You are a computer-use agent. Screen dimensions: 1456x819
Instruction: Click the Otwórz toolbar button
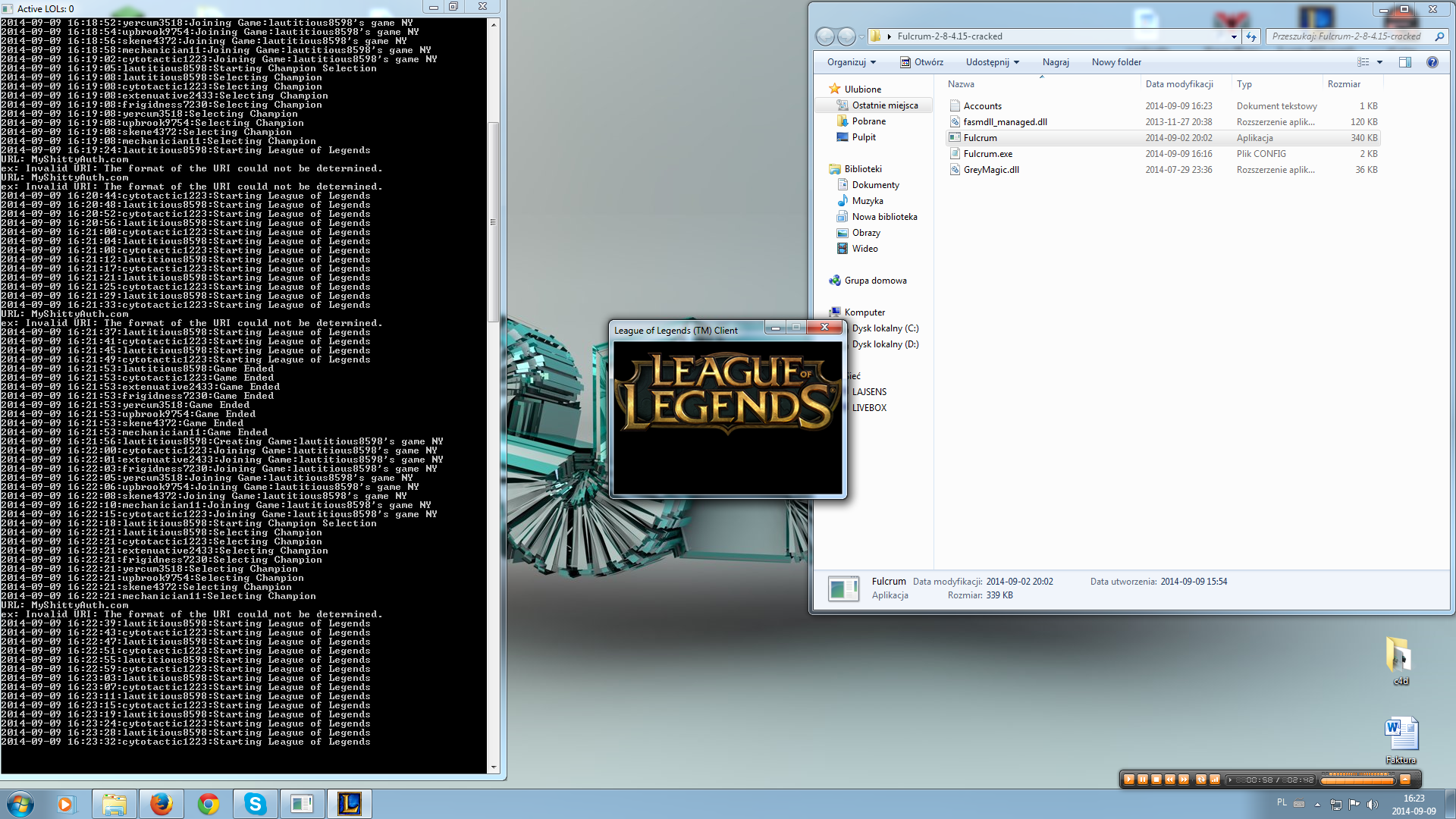922,62
